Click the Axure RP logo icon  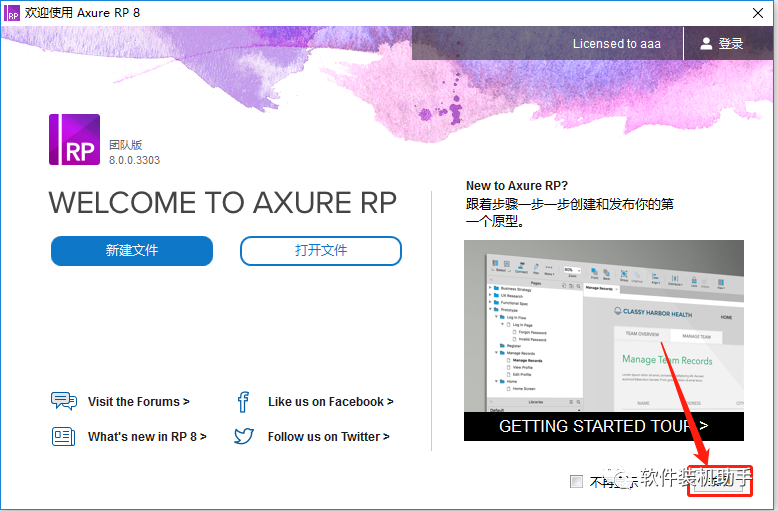[x=74, y=139]
